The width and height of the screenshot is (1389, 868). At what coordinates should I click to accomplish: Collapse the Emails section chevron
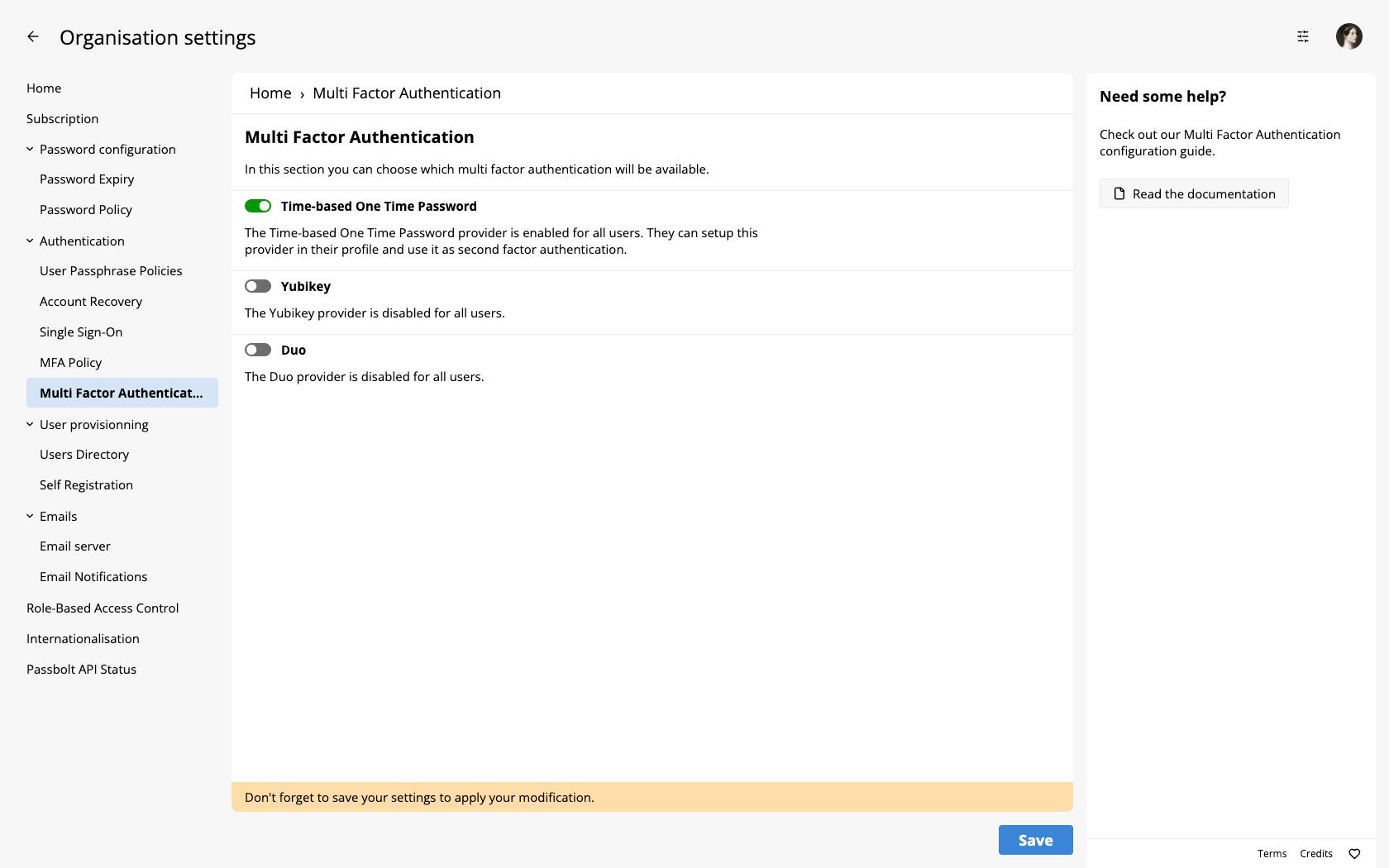pyautogui.click(x=30, y=517)
